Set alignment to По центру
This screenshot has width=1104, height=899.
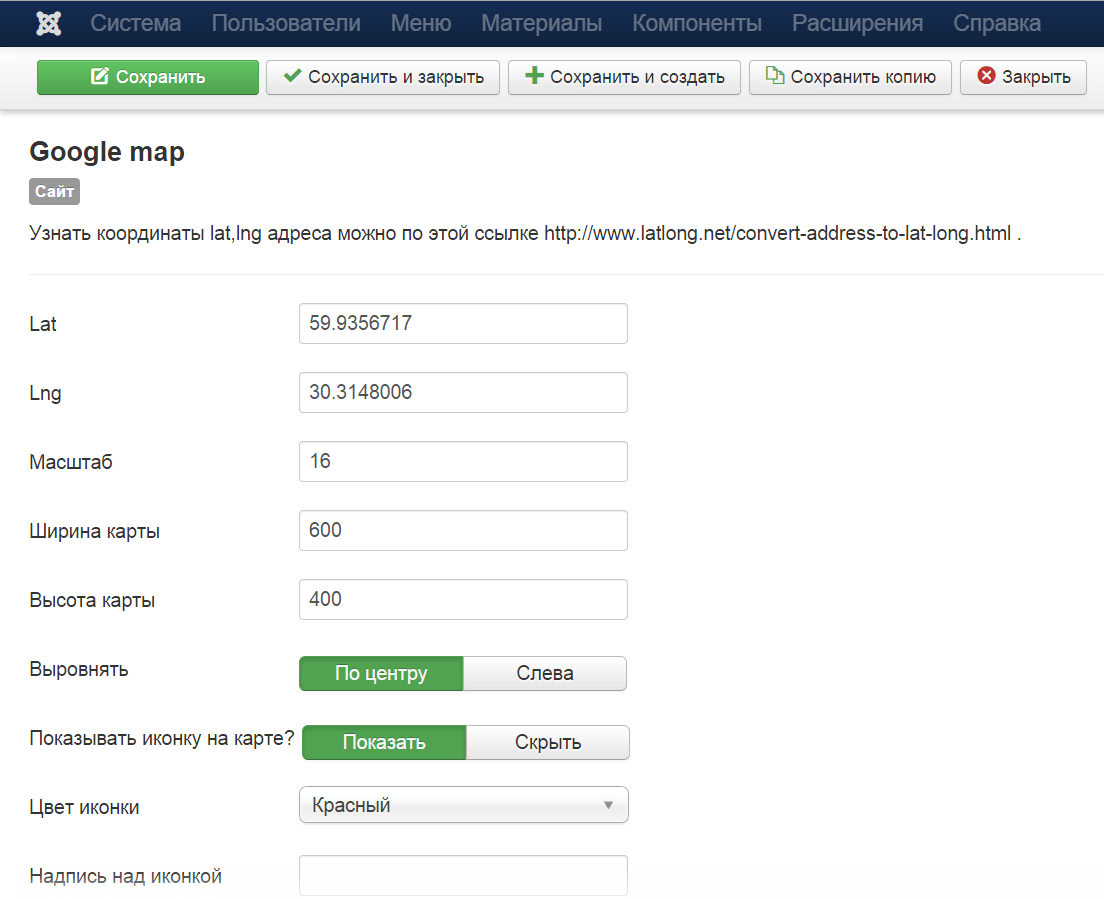[x=381, y=674]
